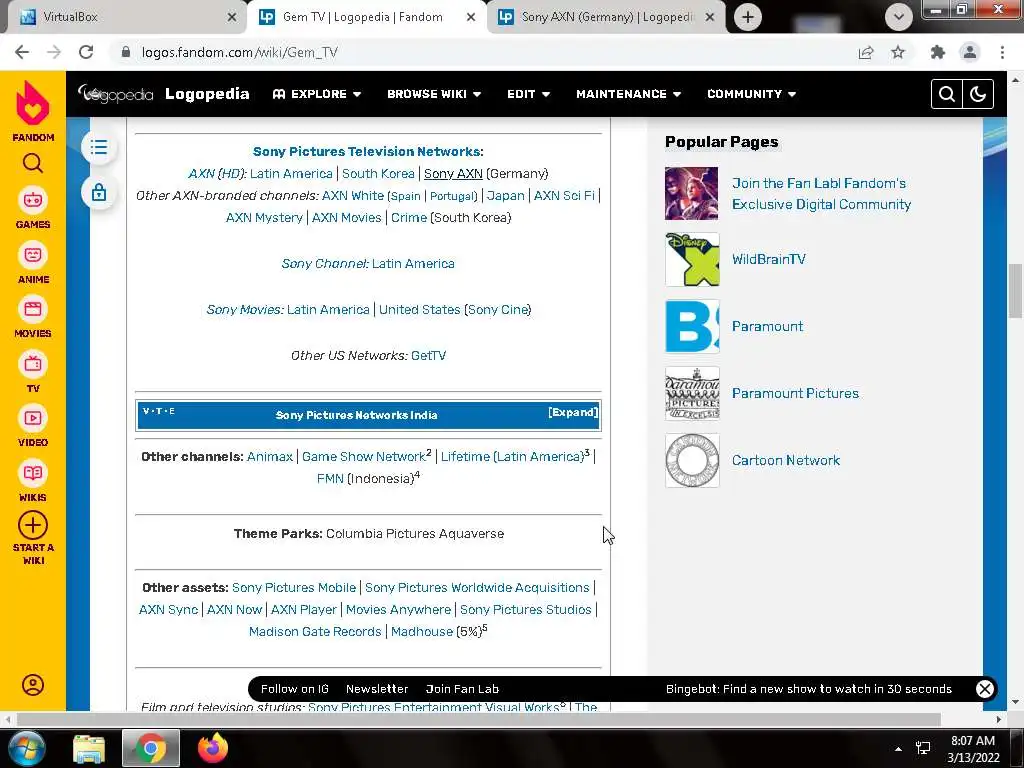Image resolution: width=1024 pixels, height=768 pixels.
Task: Open new browser tab
Action: (748, 17)
